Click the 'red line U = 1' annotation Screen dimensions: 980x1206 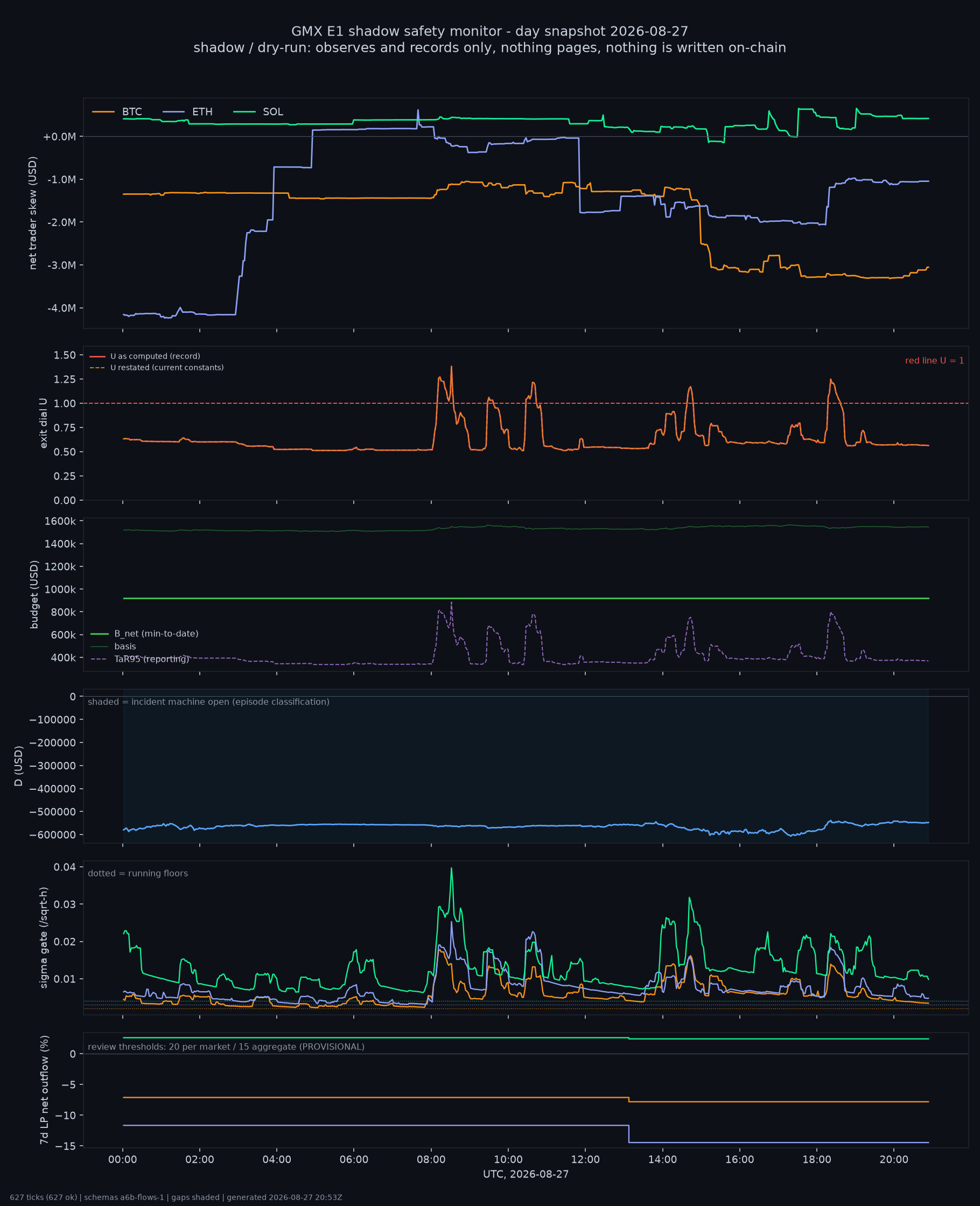934,361
